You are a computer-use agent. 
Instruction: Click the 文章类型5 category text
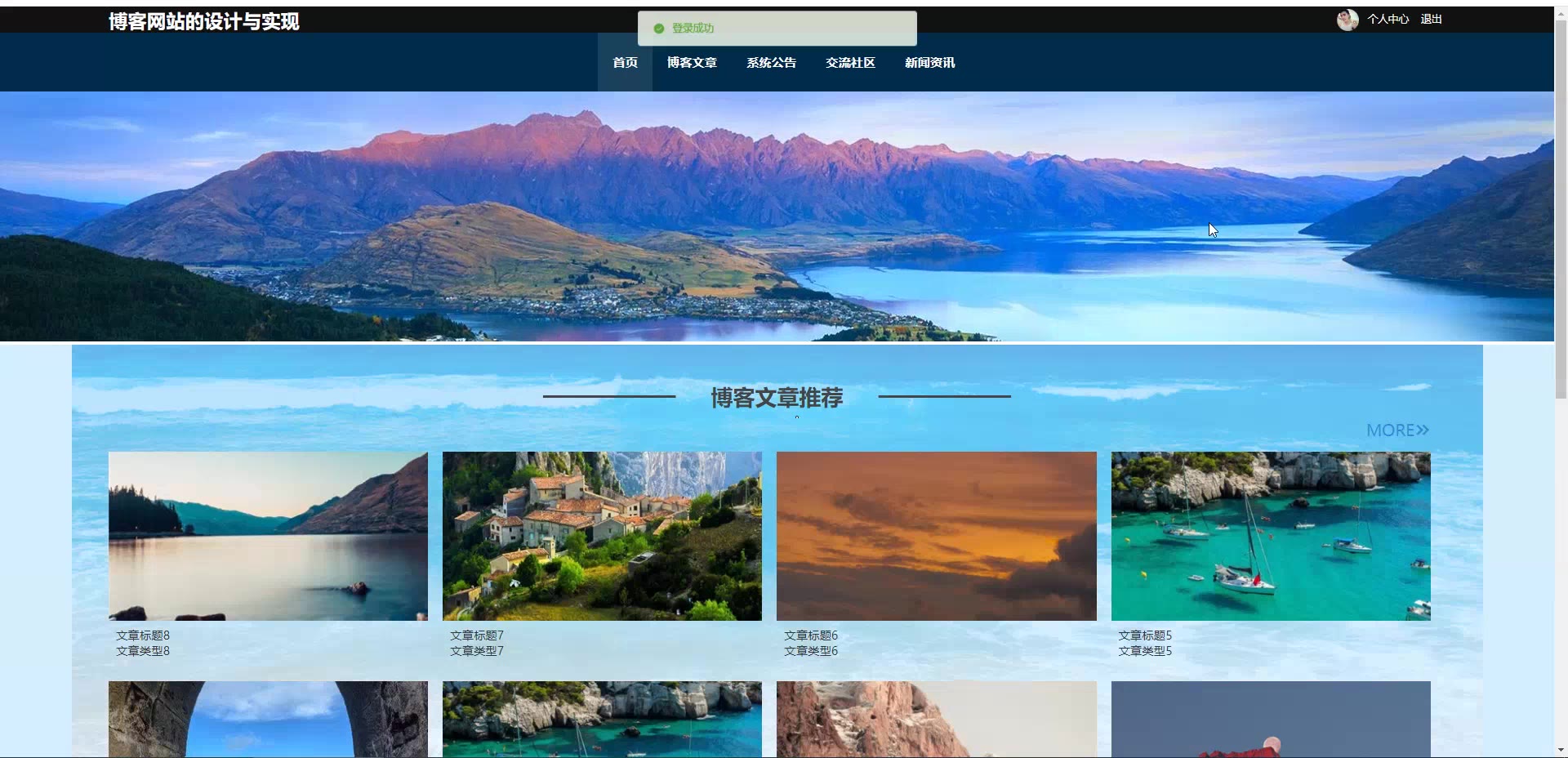click(x=1145, y=651)
